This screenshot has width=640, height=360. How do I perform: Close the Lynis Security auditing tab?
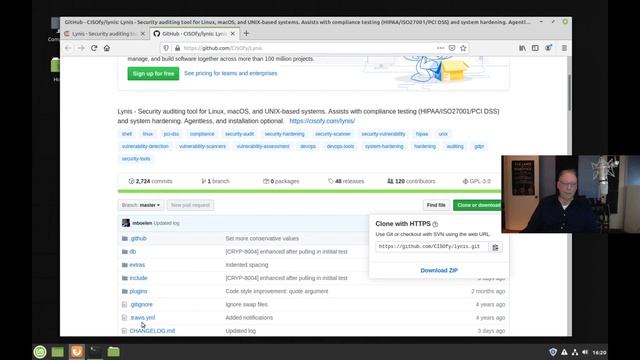coord(142,34)
